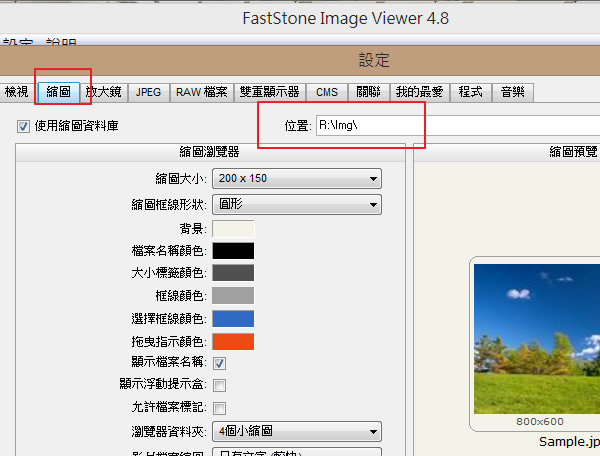Click the 位置 path field R:\Img\
Image resolution: width=600 pixels, height=456 pixels.
click(458, 125)
